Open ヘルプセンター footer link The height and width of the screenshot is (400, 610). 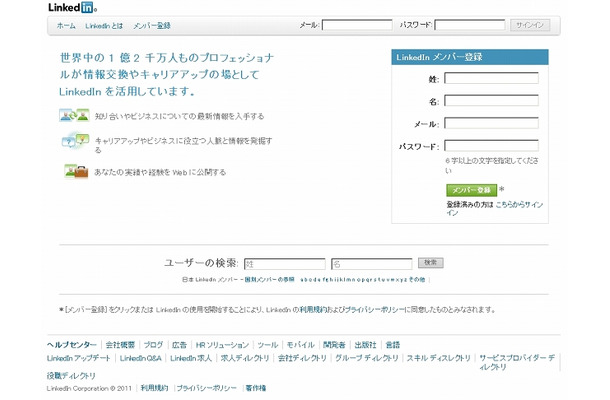[72, 345]
